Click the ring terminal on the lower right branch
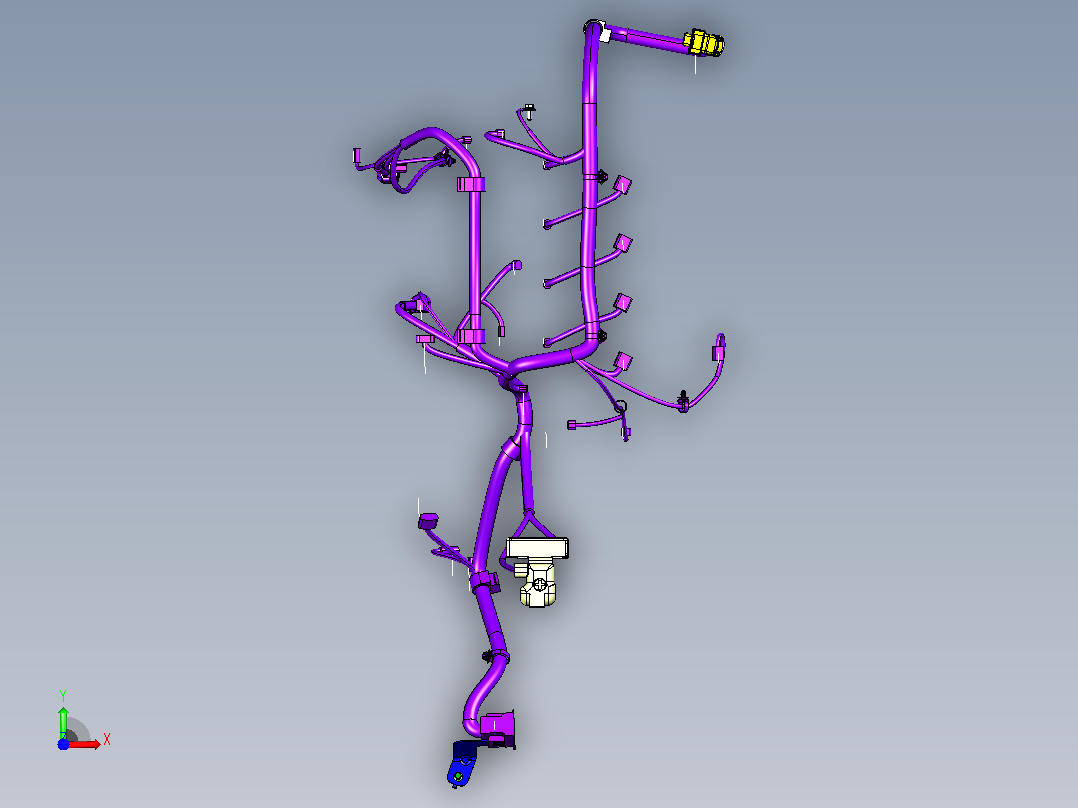This screenshot has width=1078, height=808. [620, 407]
